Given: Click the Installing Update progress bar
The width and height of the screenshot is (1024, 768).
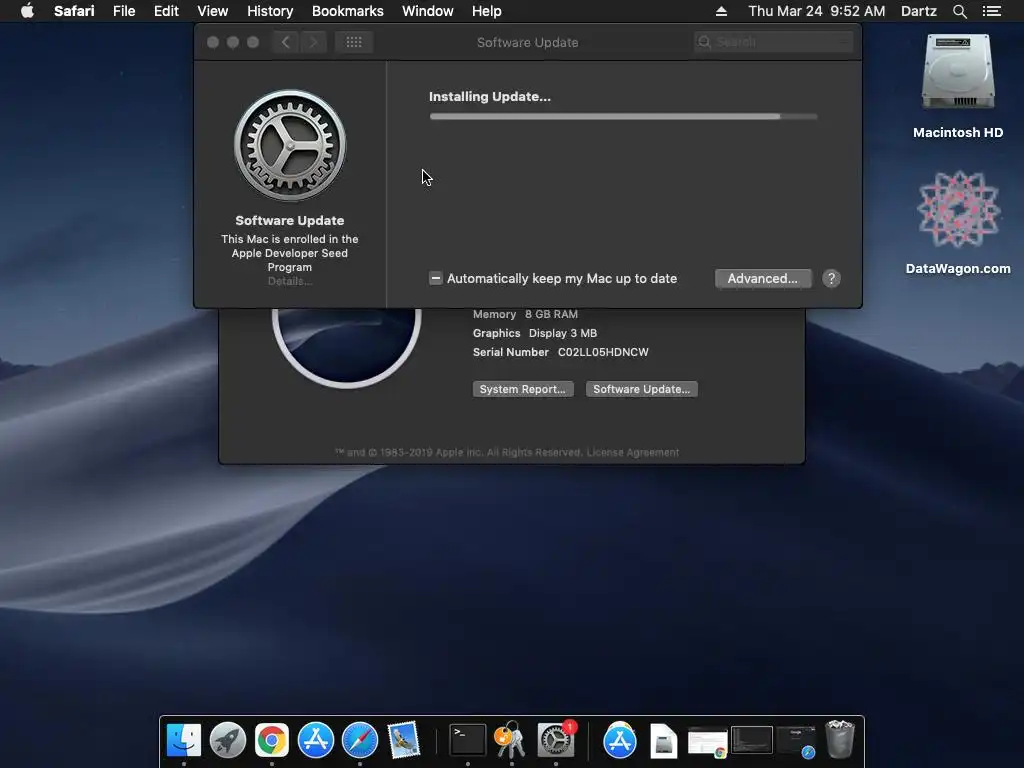Looking at the screenshot, I should [623, 116].
